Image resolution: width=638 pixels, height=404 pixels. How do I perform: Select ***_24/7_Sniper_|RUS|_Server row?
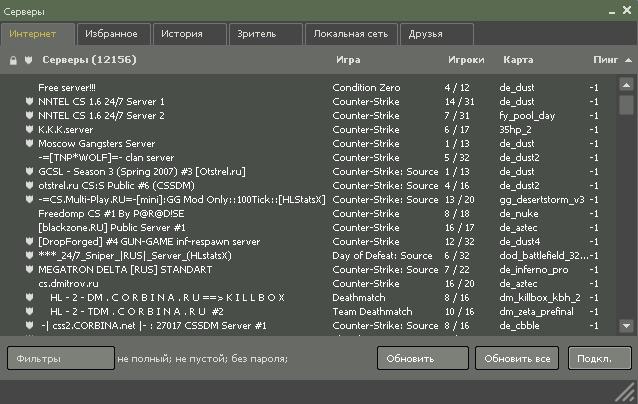tap(309, 256)
